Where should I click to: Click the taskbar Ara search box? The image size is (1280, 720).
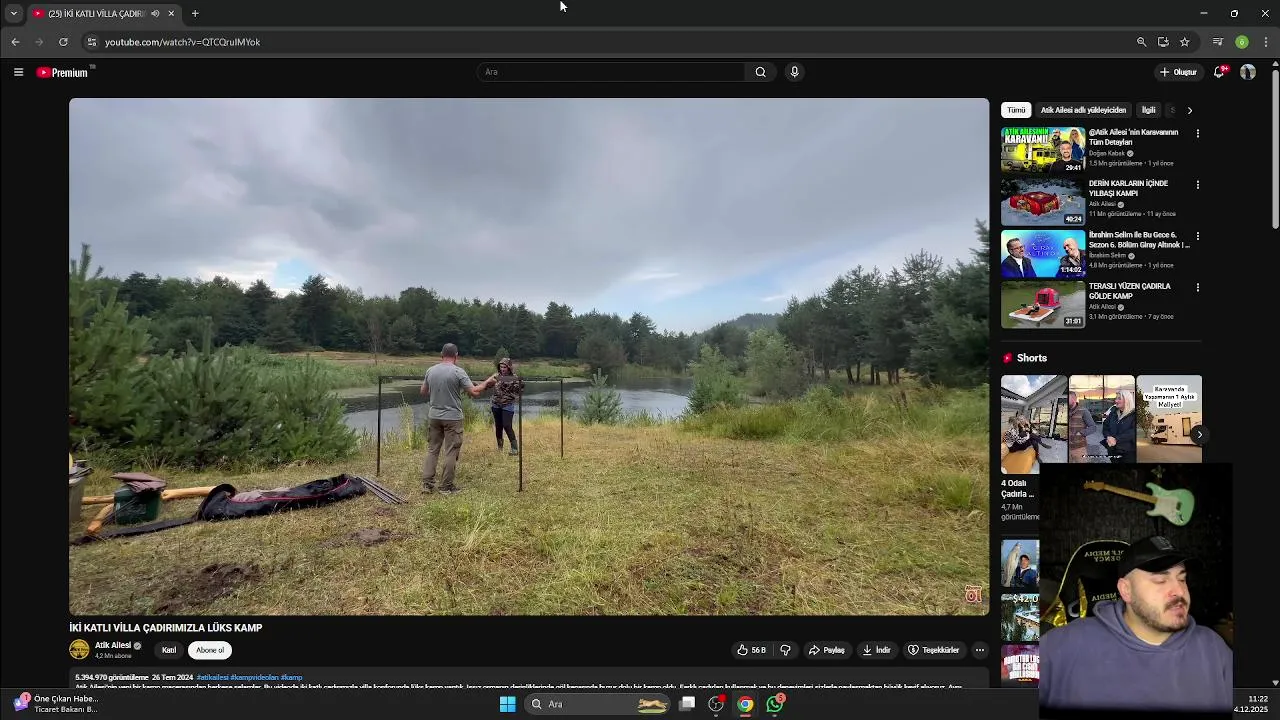(597, 704)
